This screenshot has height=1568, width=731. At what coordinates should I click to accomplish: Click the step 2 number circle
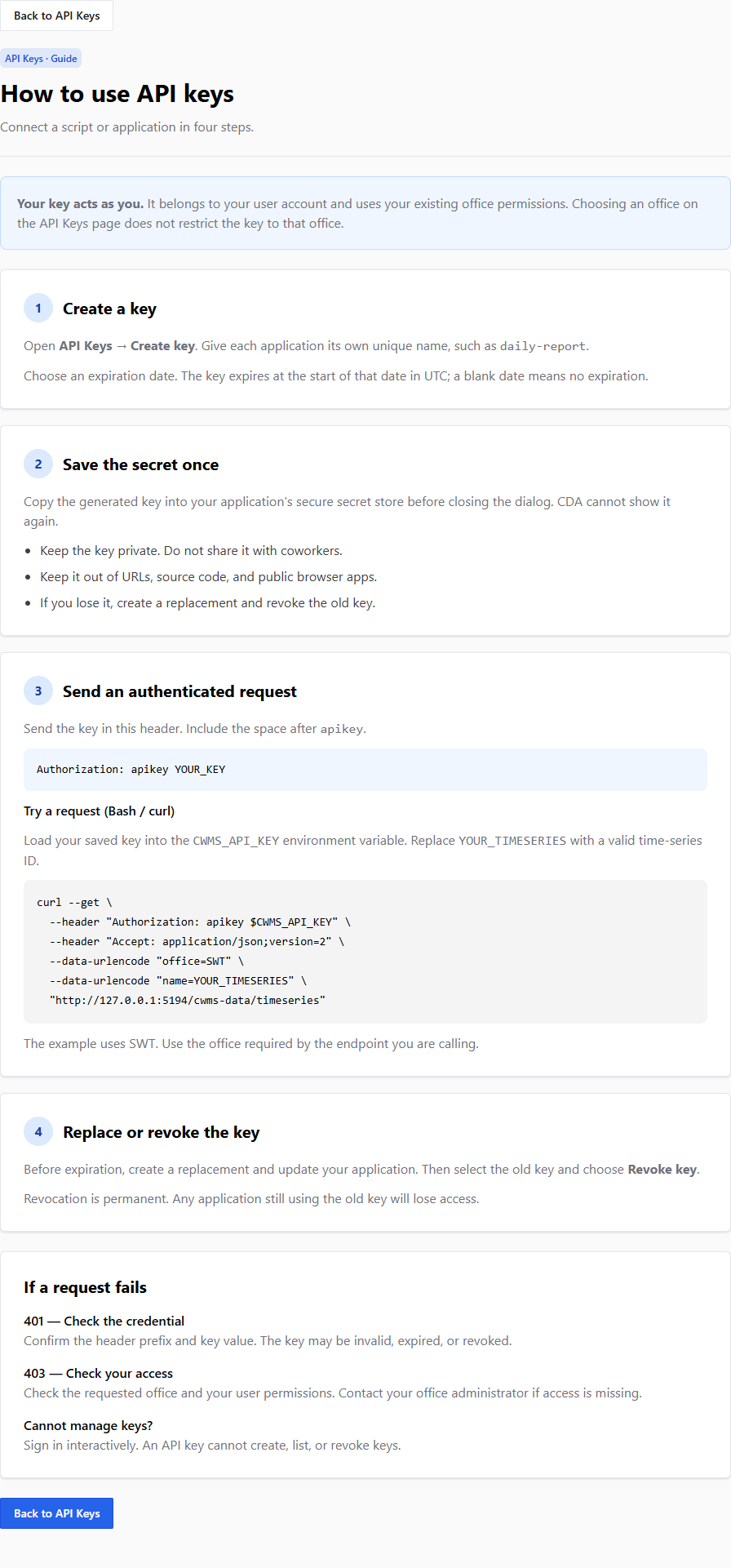pos(38,464)
